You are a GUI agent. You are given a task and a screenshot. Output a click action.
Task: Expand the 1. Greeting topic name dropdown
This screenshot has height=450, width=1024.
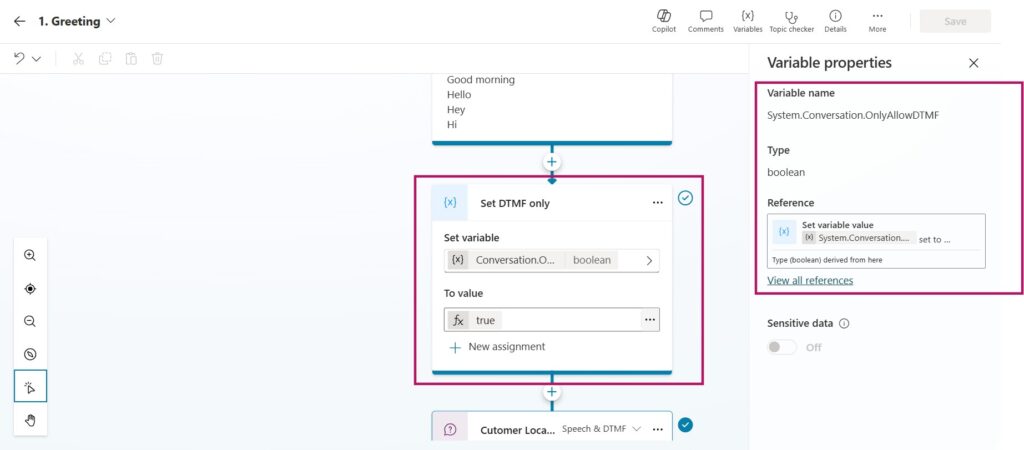[110, 21]
